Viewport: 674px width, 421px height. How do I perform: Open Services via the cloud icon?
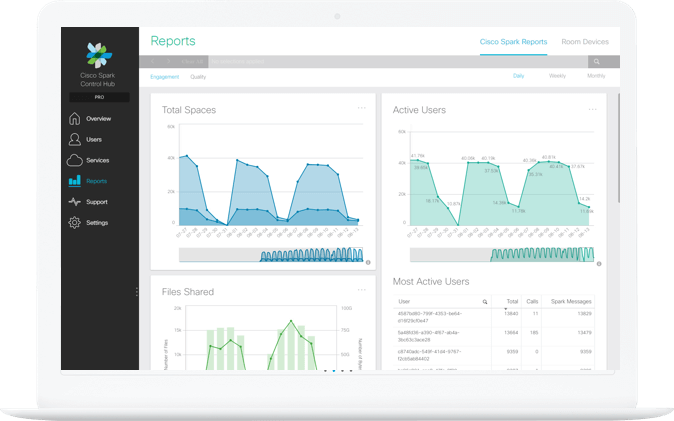tap(75, 160)
